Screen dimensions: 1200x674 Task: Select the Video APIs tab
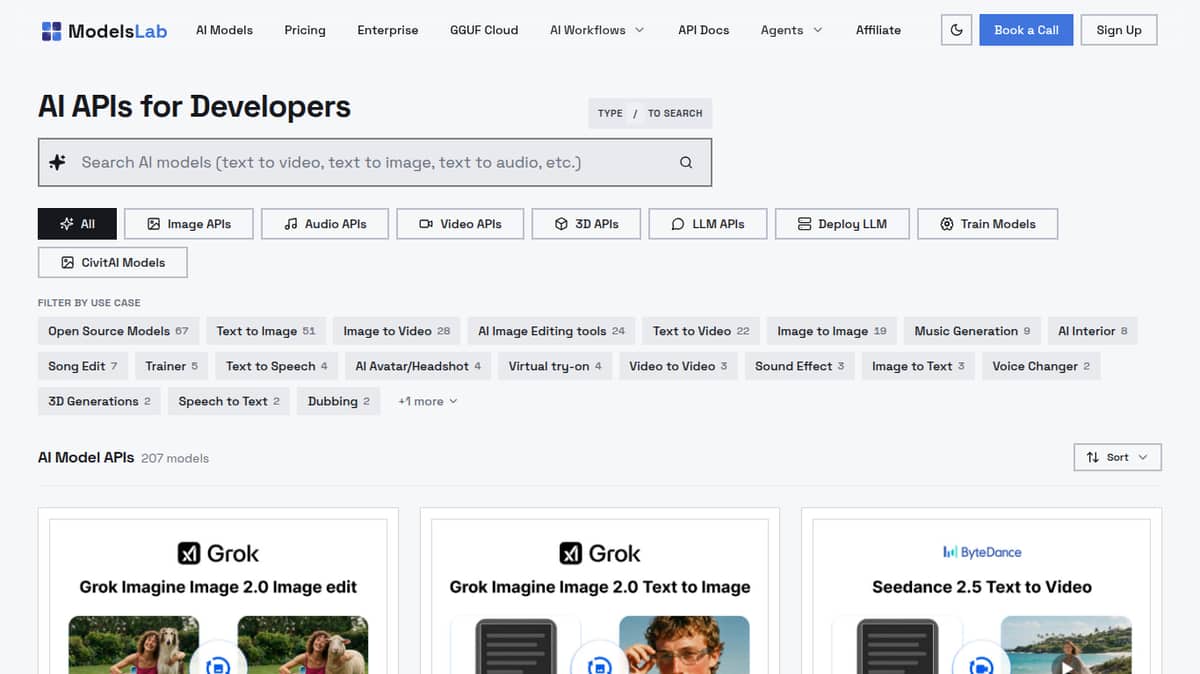tap(460, 224)
